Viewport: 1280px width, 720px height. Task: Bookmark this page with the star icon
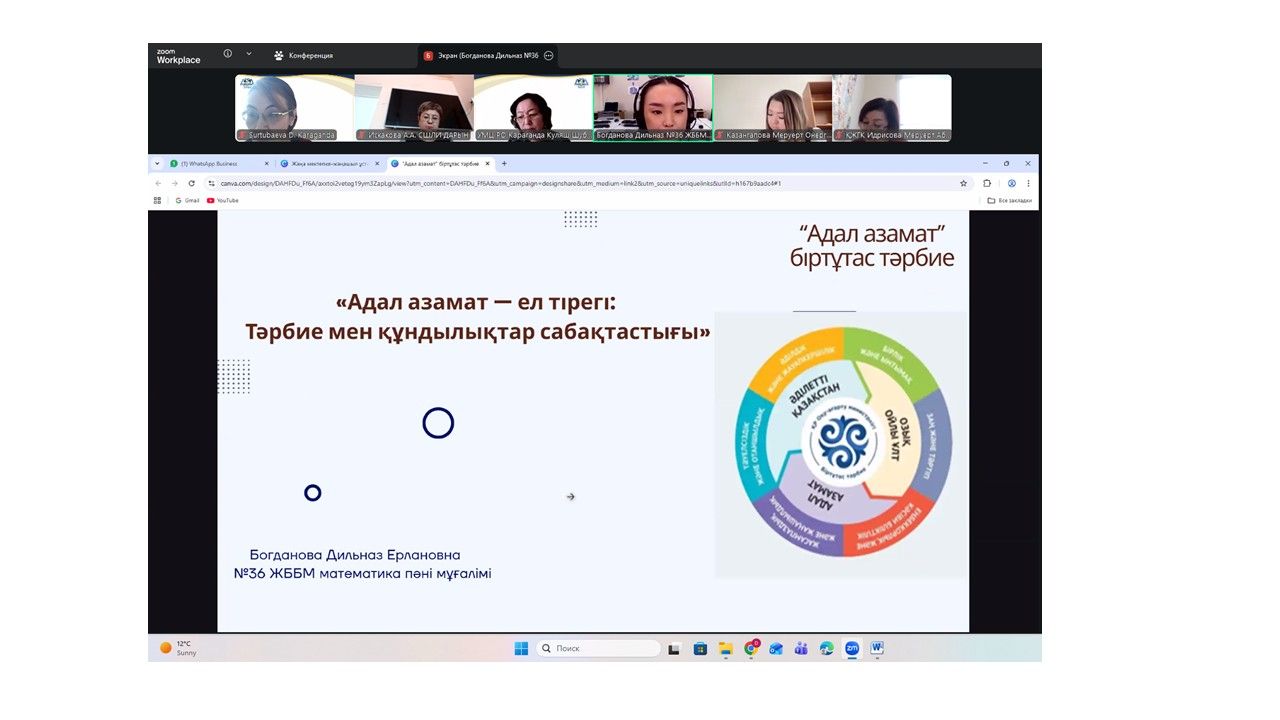[963, 184]
